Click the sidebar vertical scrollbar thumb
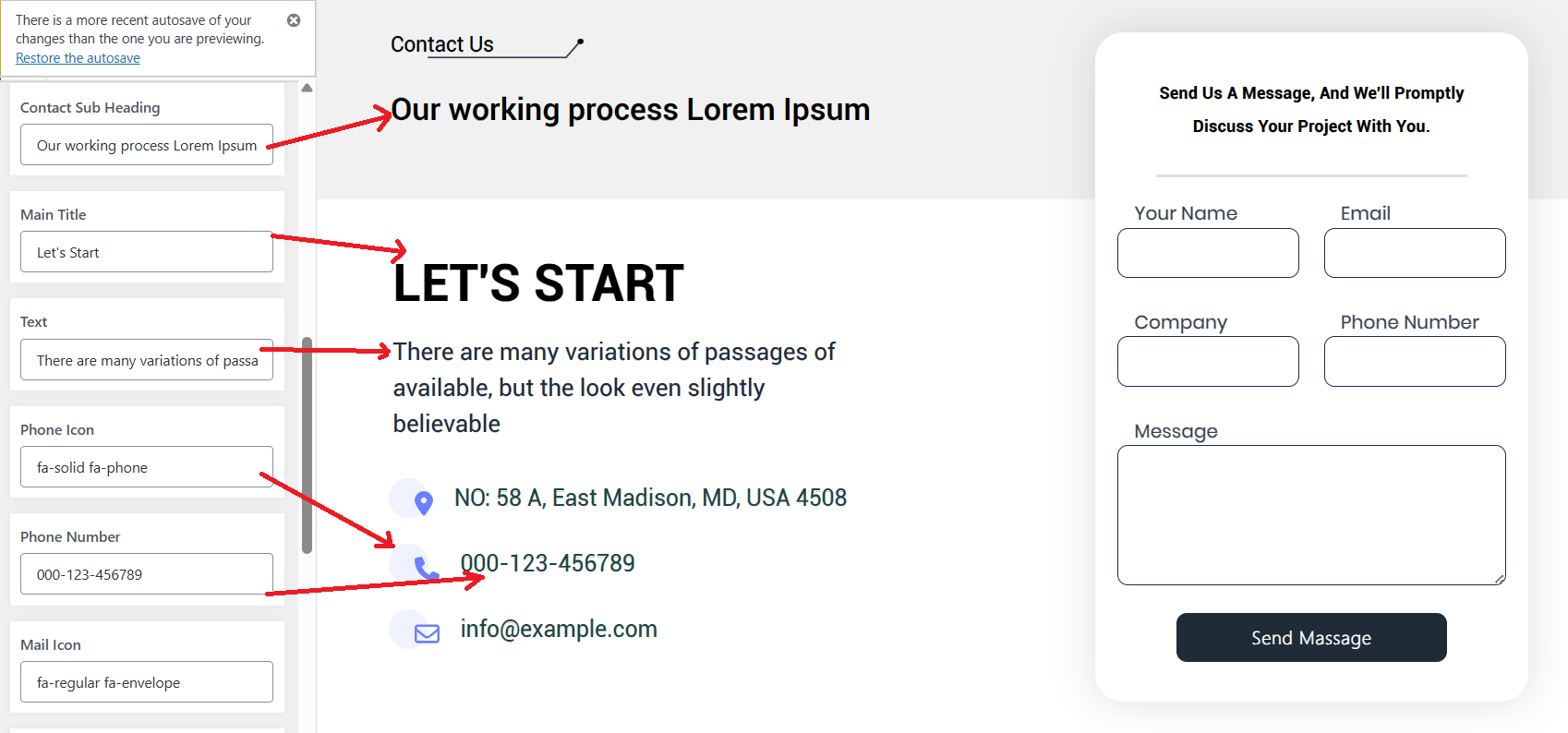 coord(307,445)
